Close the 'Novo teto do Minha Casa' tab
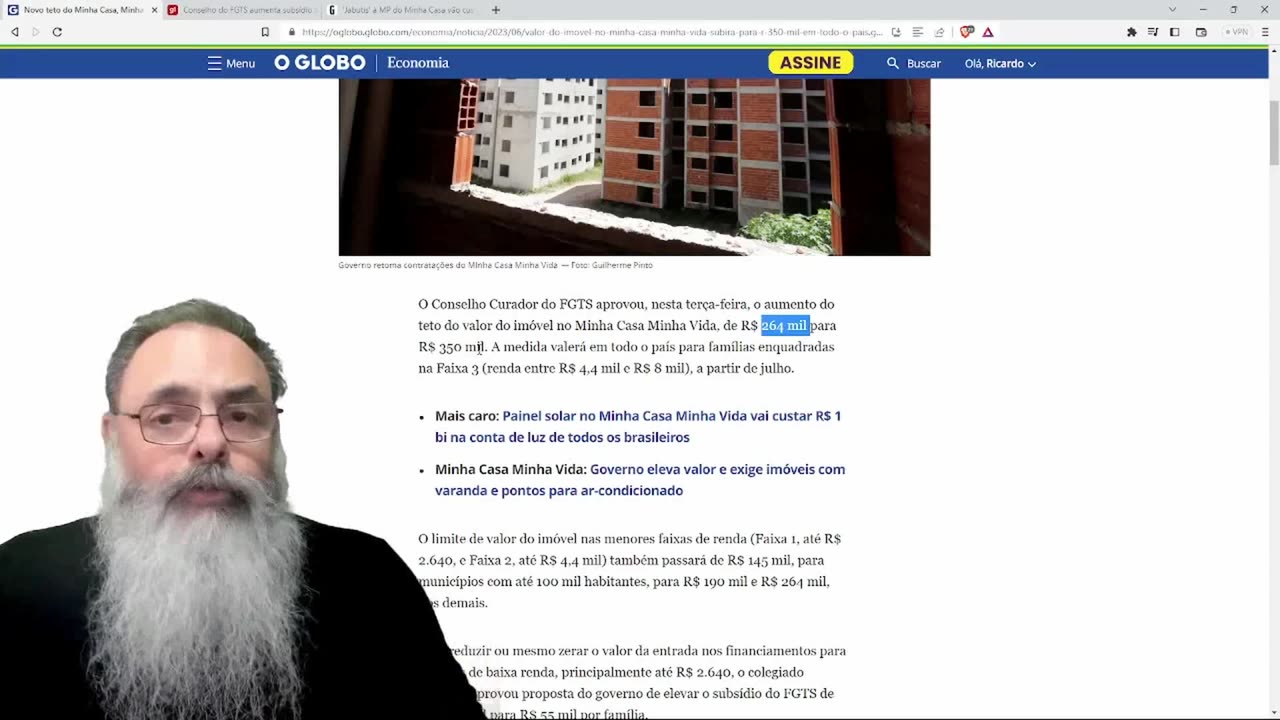The height and width of the screenshot is (720, 1280). click(x=154, y=10)
